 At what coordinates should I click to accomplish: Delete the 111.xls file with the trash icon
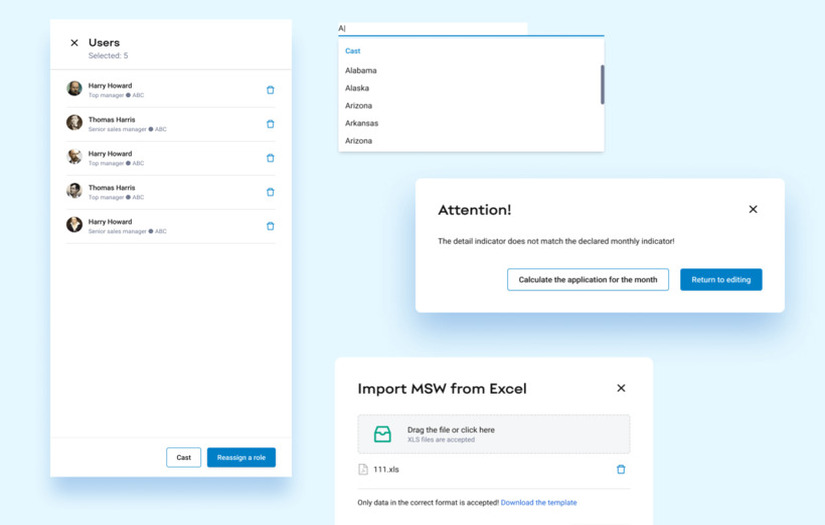pyautogui.click(x=621, y=469)
